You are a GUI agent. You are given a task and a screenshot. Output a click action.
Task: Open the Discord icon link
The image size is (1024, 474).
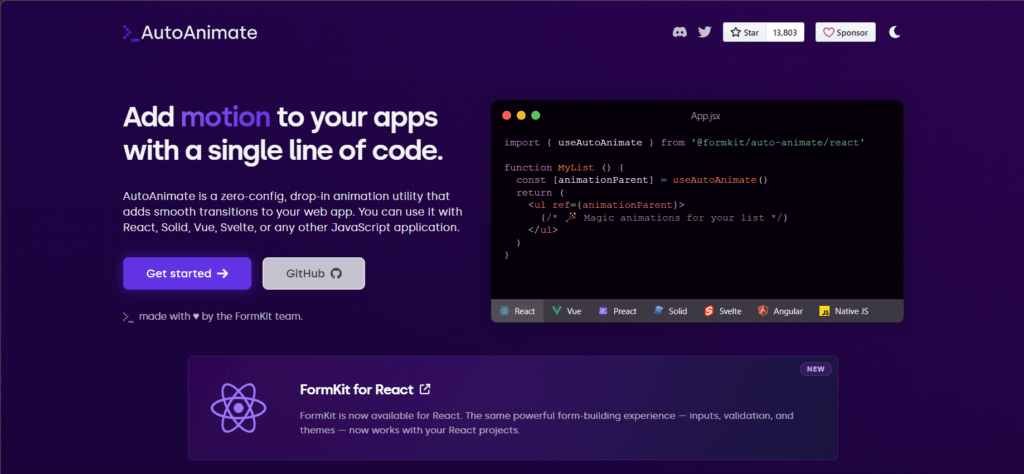(680, 32)
